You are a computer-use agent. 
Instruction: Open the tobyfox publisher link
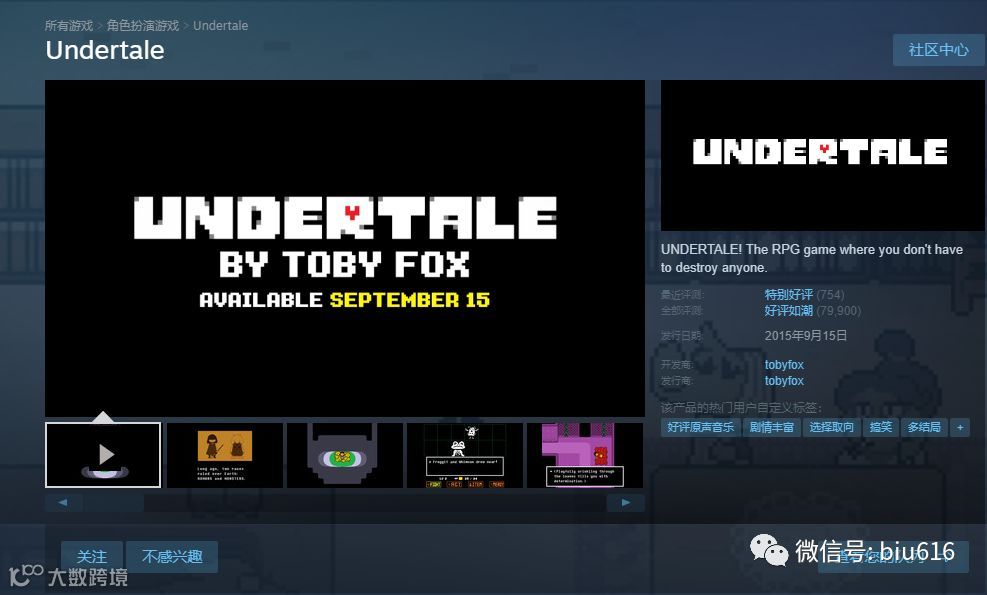pyautogui.click(x=784, y=381)
